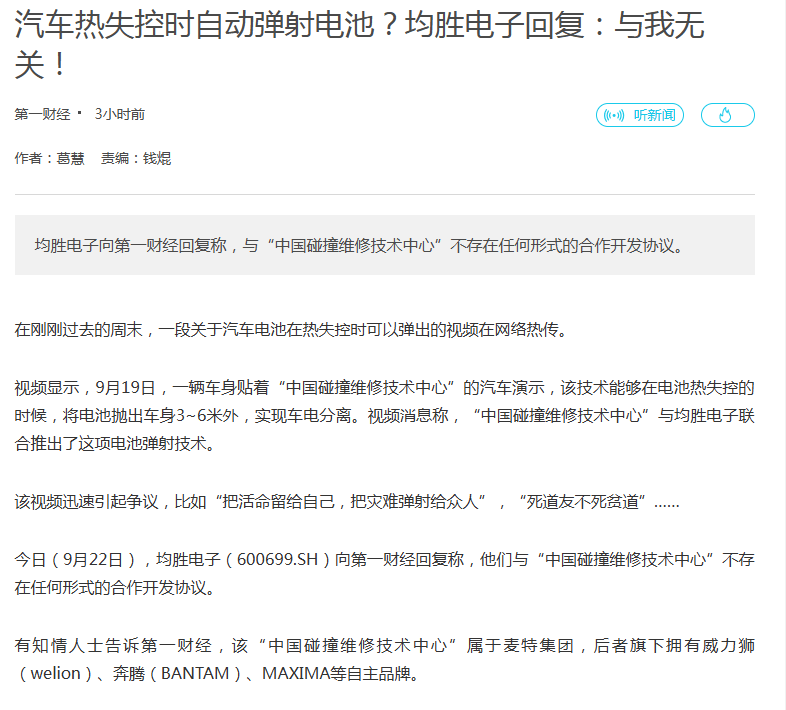Click the paragraph starting 今日（9月22日）
Viewport: 786px width, 710px height.
click(x=384, y=573)
